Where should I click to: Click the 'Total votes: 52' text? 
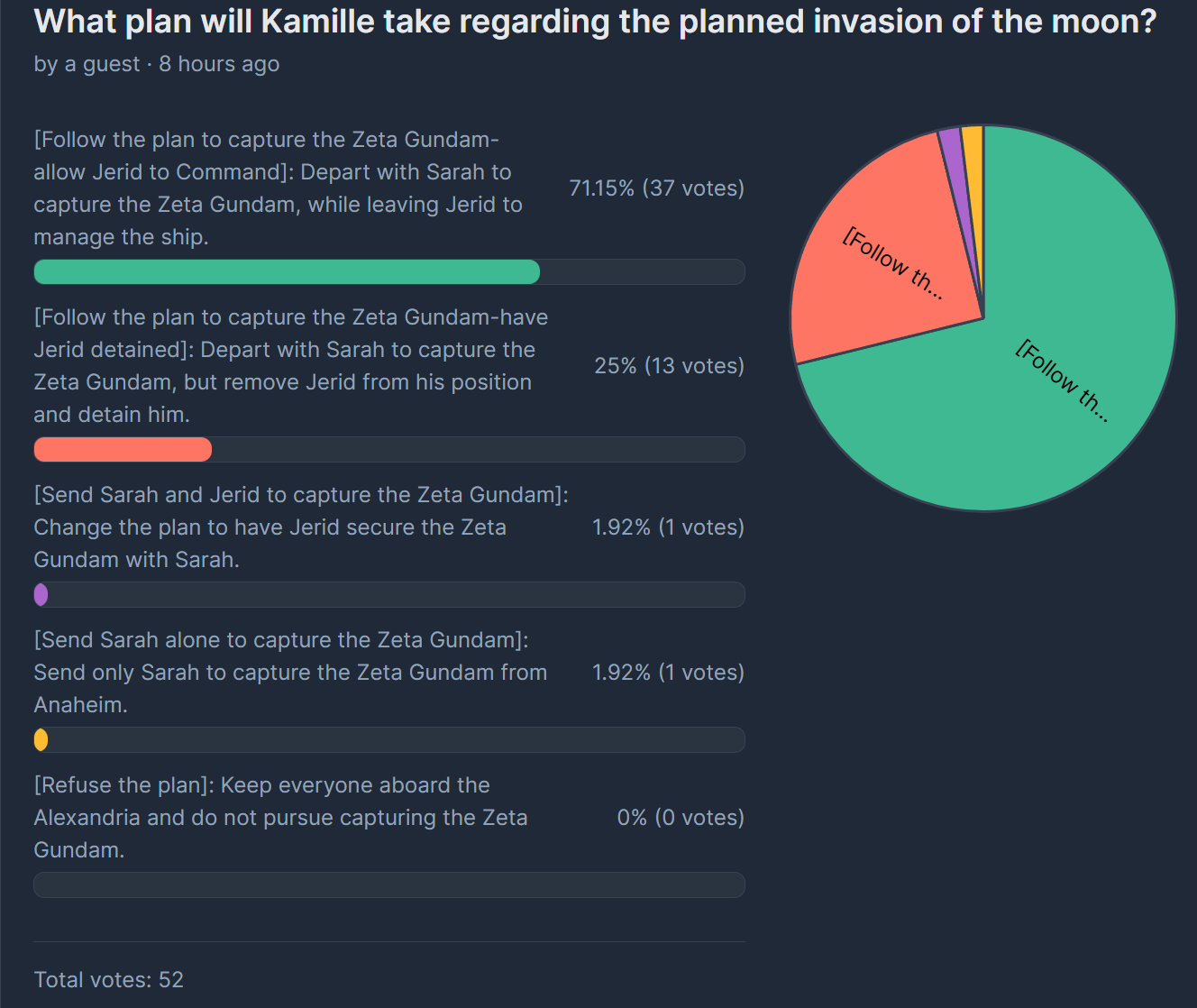[108, 980]
